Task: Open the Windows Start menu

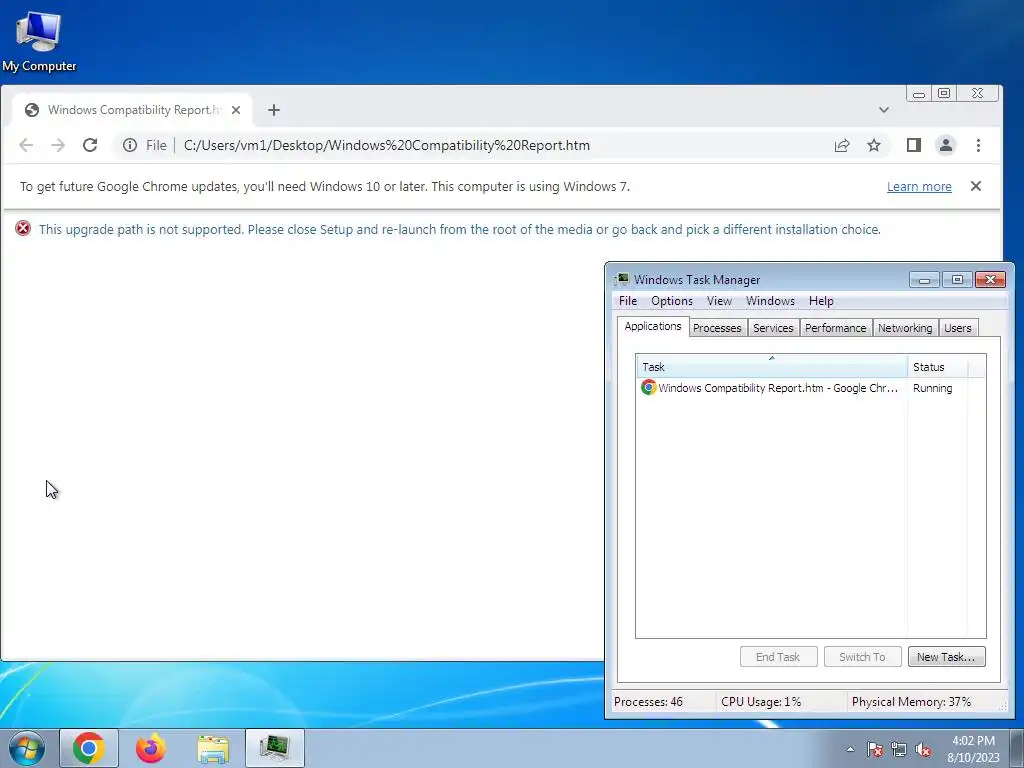Action: click(x=26, y=748)
